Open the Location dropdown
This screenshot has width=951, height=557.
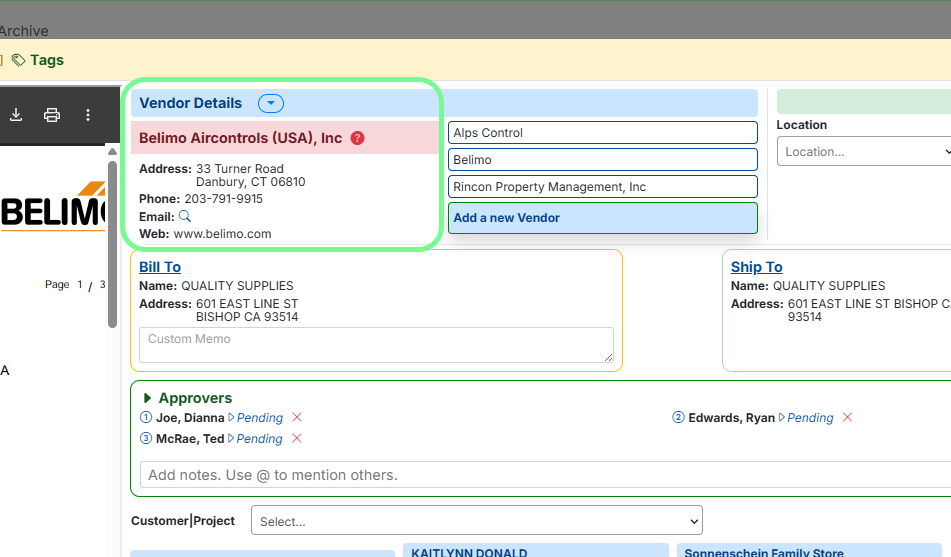865,152
